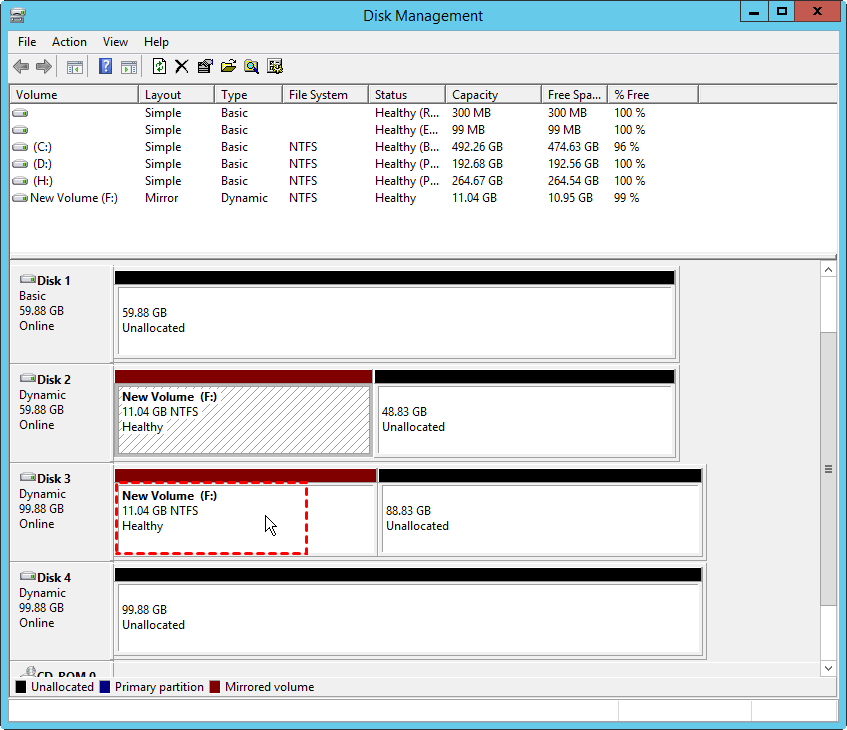Click the view Settings toolbar icon
This screenshot has width=847, height=730.
275,66
